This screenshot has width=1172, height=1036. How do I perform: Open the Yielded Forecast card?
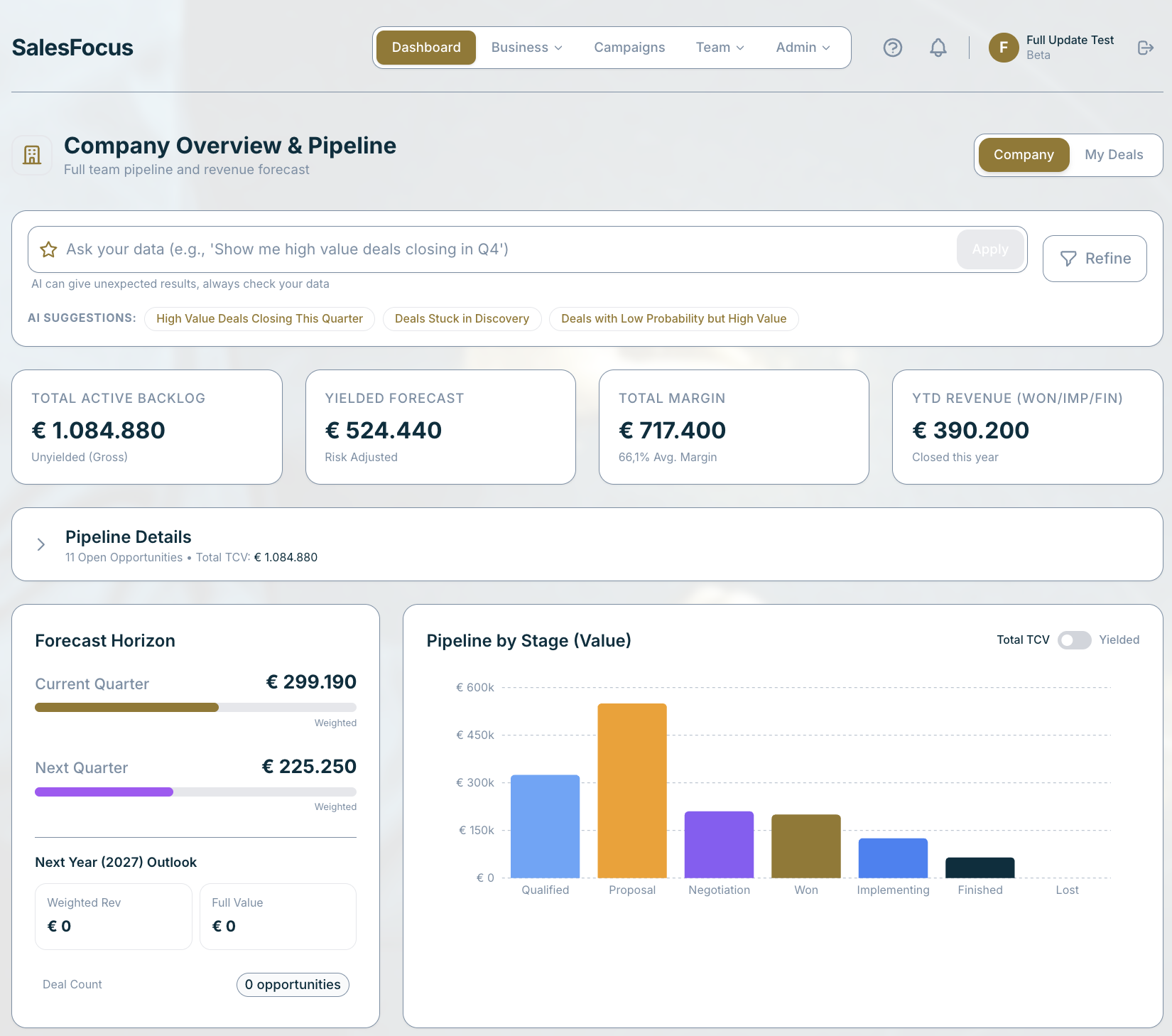(x=440, y=427)
